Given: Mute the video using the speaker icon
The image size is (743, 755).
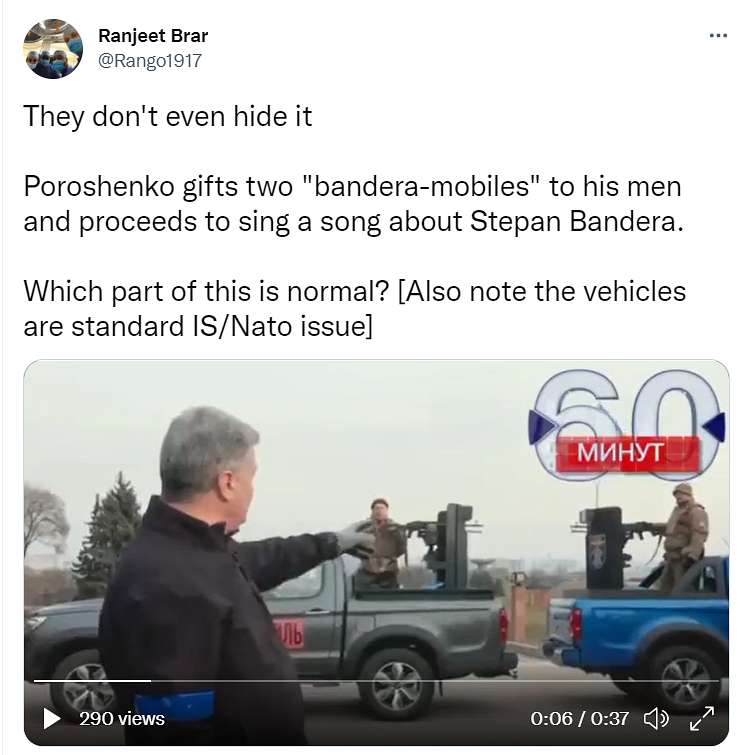Looking at the screenshot, I should pyautogui.click(x=656, y=719).
